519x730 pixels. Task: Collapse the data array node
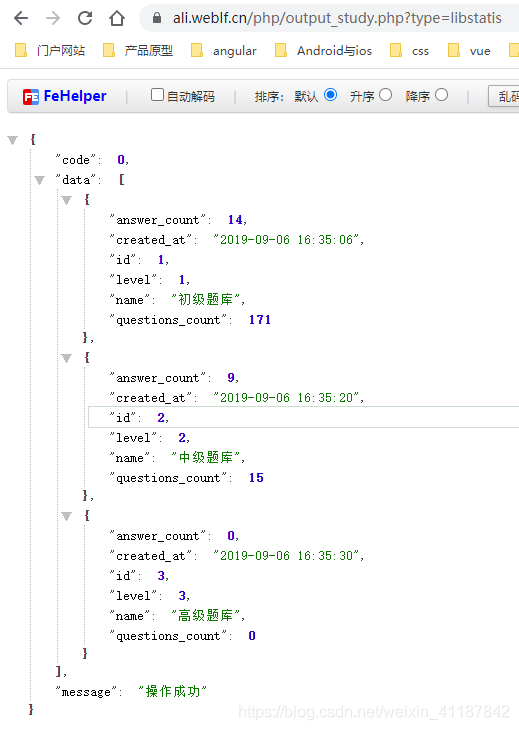[40, 180]
